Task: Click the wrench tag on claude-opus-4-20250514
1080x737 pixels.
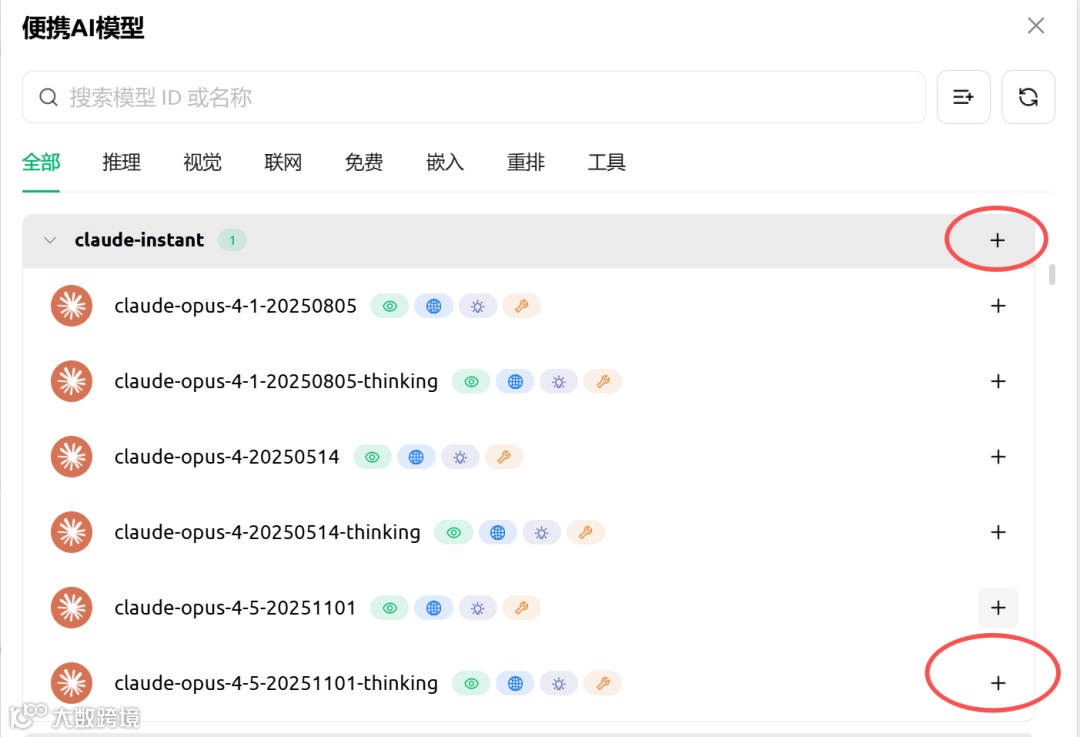Action: point(504,457)
